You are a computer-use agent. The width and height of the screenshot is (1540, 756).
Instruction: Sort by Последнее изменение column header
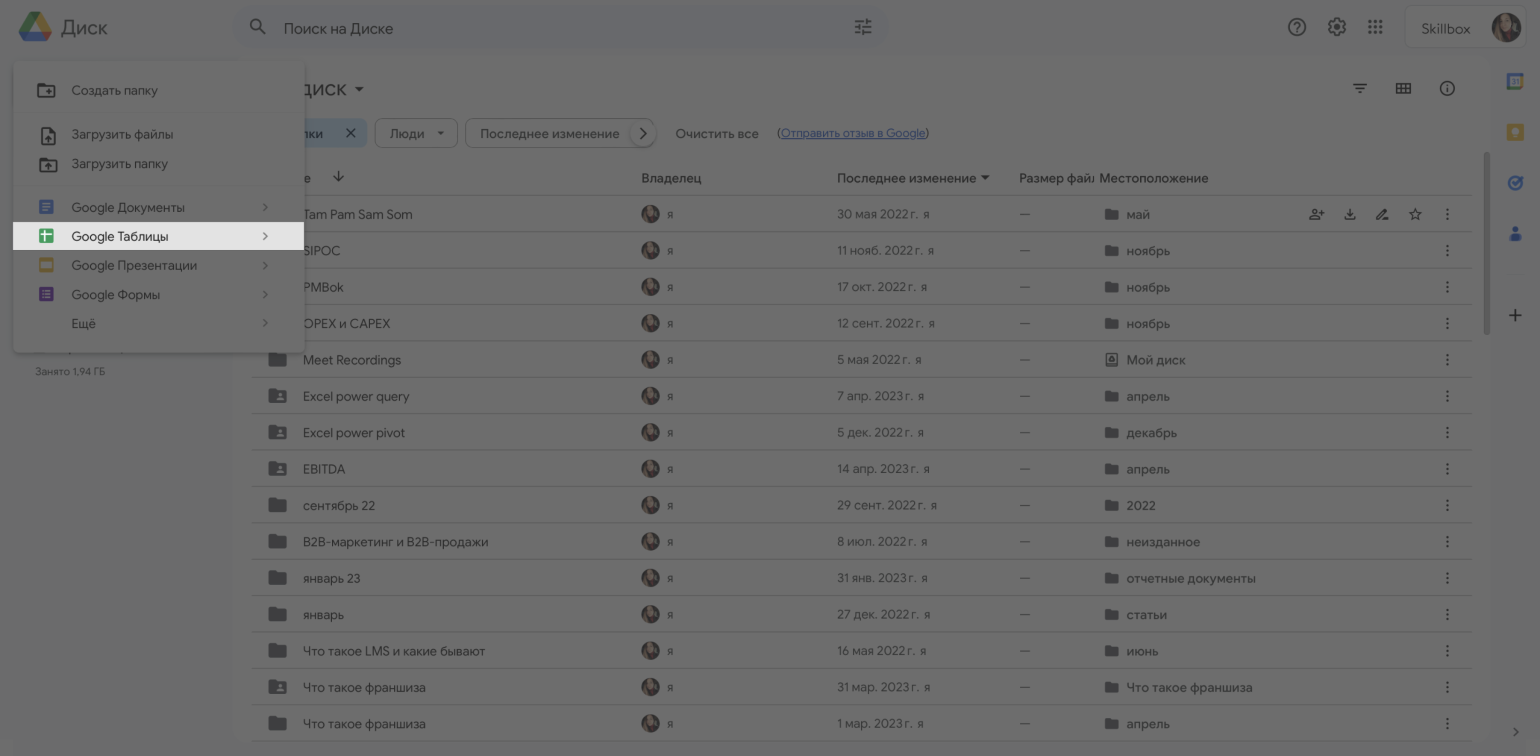(906, 178)
